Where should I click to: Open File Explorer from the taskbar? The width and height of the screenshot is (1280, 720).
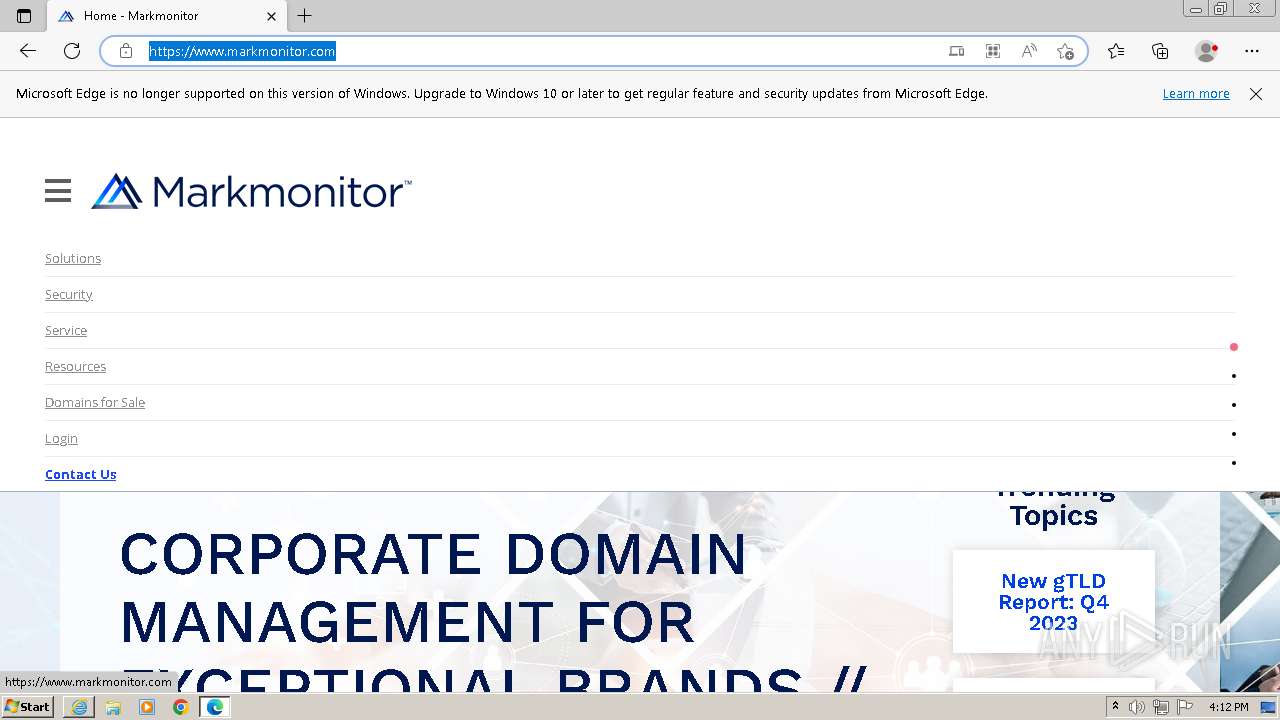click(x=113, y=707)
